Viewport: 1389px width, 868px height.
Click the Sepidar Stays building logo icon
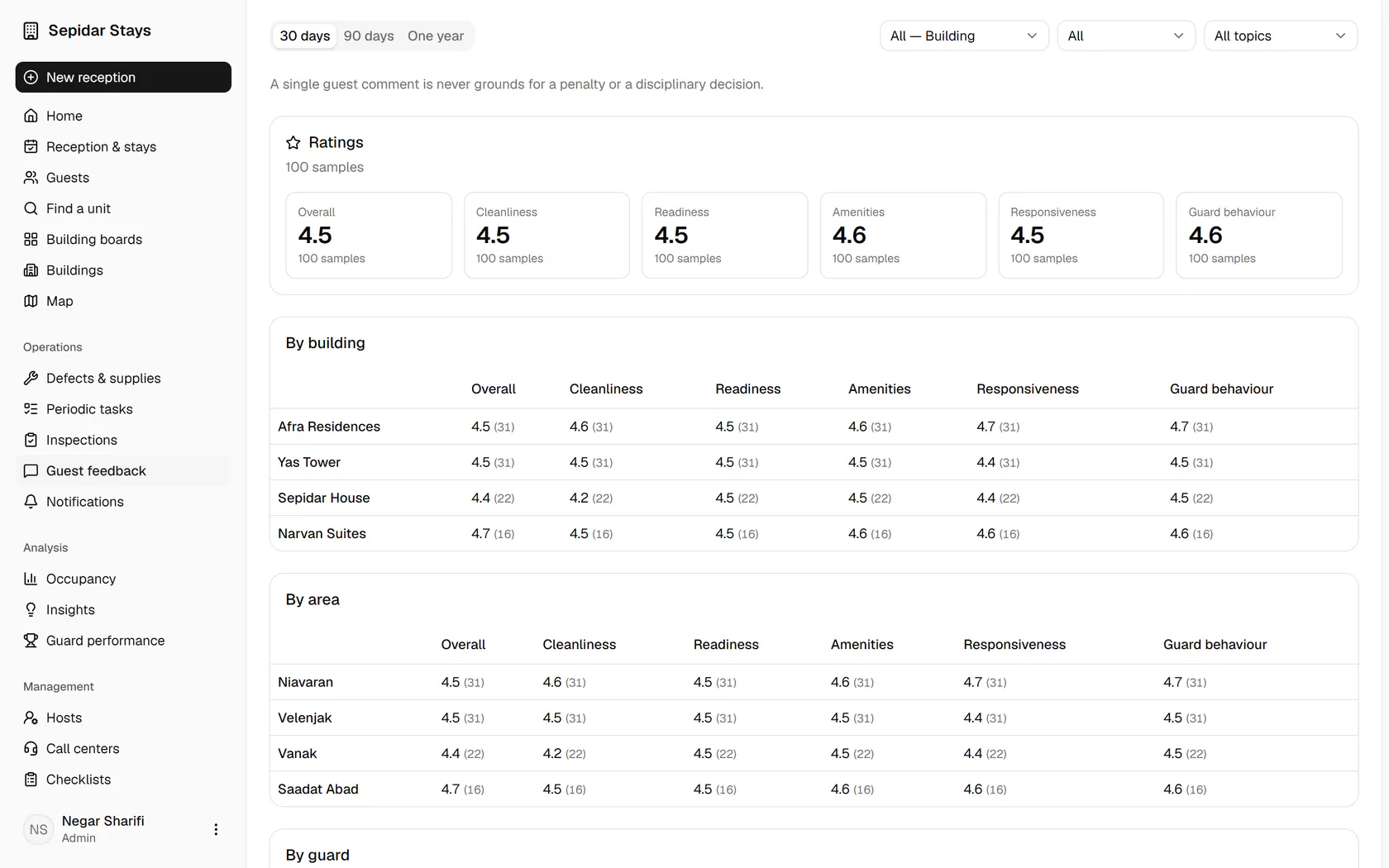pos(31,31)
